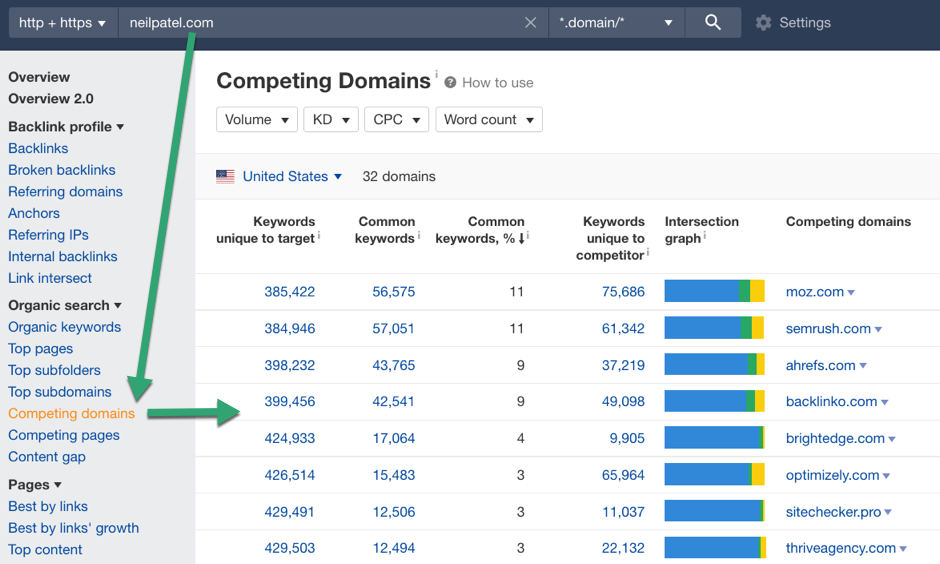Click the United States flag icon
Viewport: 940px width, 564px height.
[x=225, y=176]
